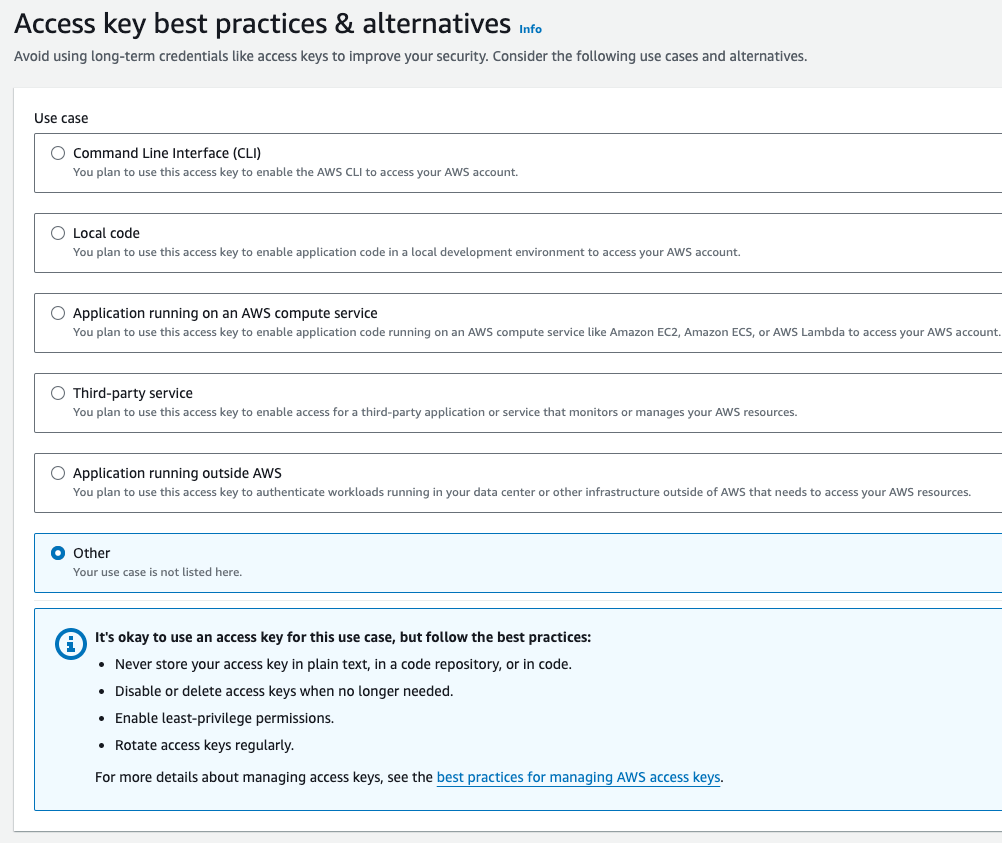Click the data center workloads description text
1002x843 pixels.
[521, 492]
